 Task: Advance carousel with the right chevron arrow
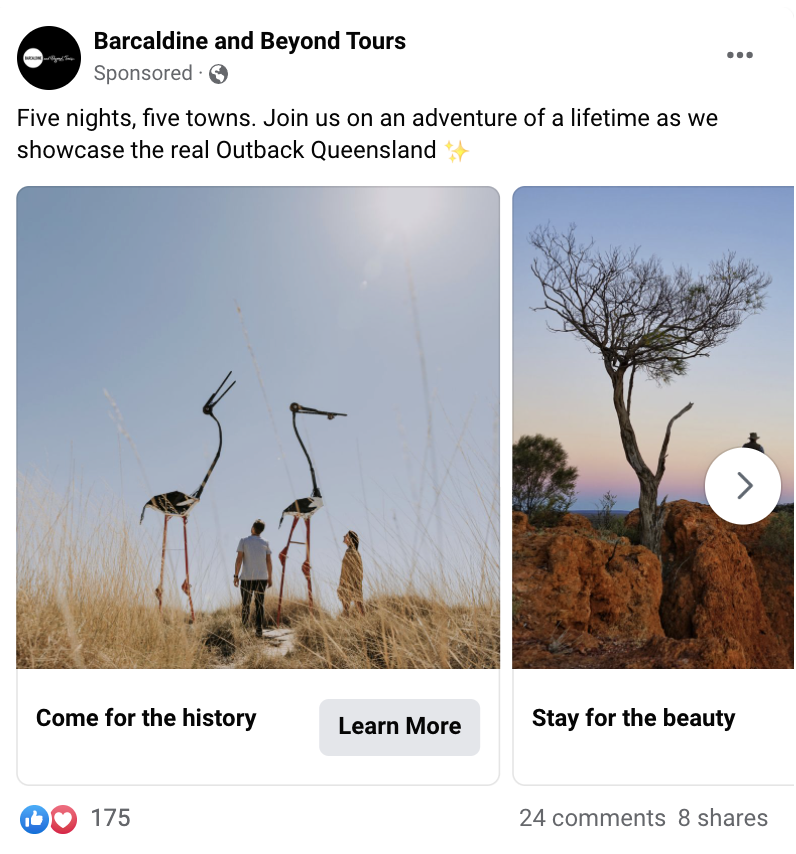coord(743,486)
